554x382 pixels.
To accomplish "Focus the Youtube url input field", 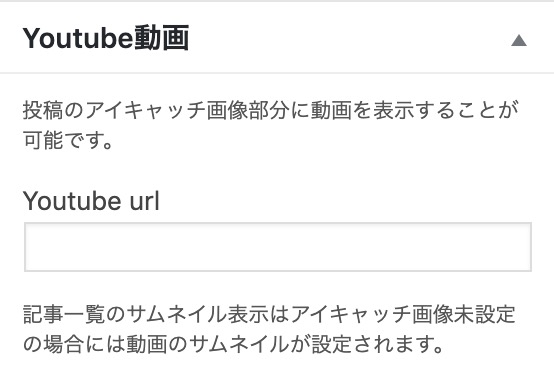I will [278, 247].
